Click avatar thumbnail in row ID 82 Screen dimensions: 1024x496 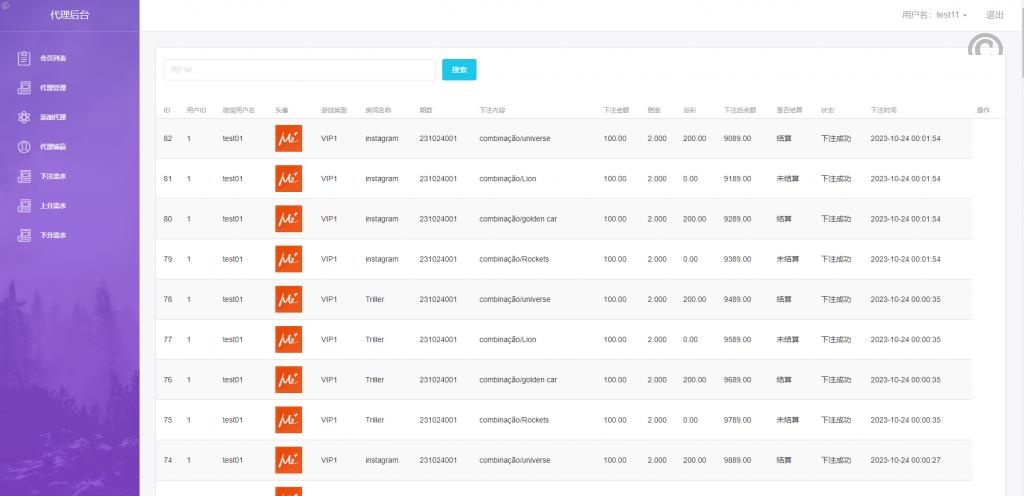288,139
